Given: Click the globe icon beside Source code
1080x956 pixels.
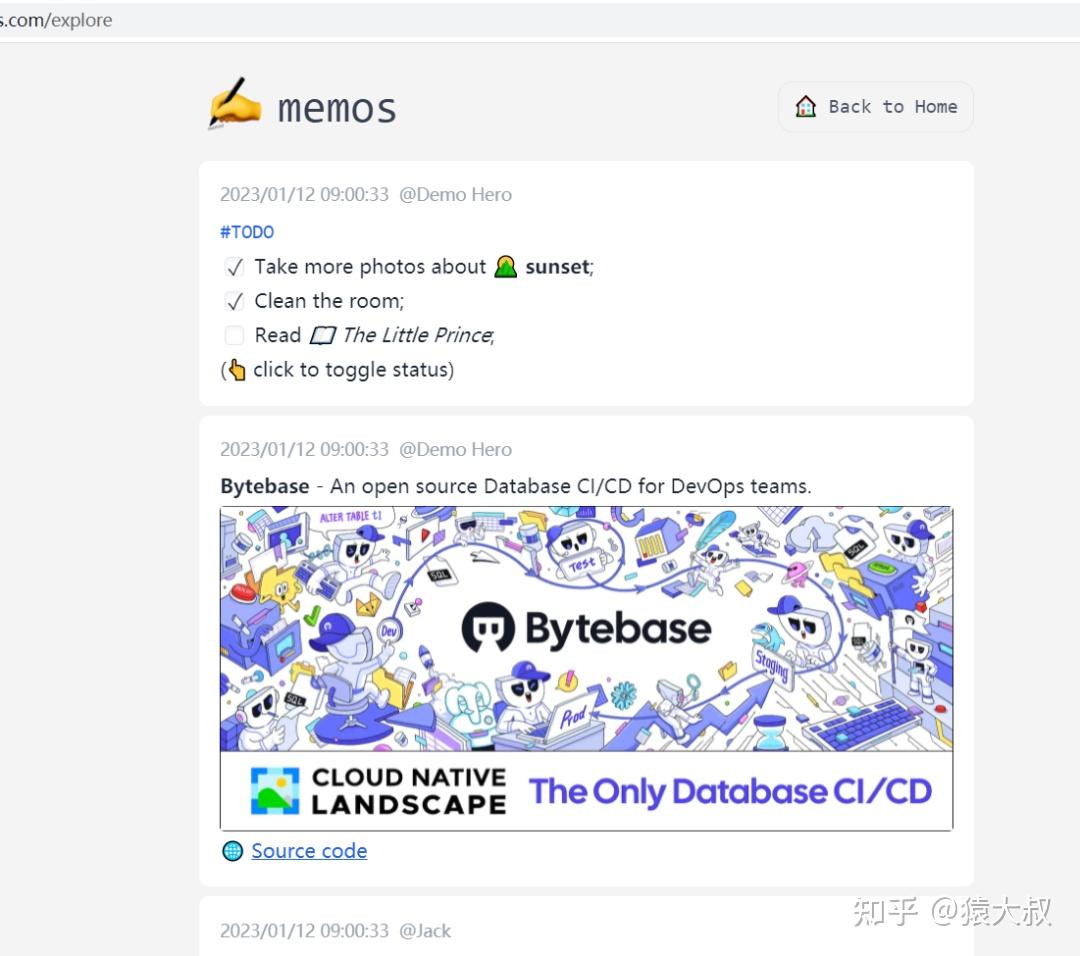Looking at the screenshot, I should point(232,851).
